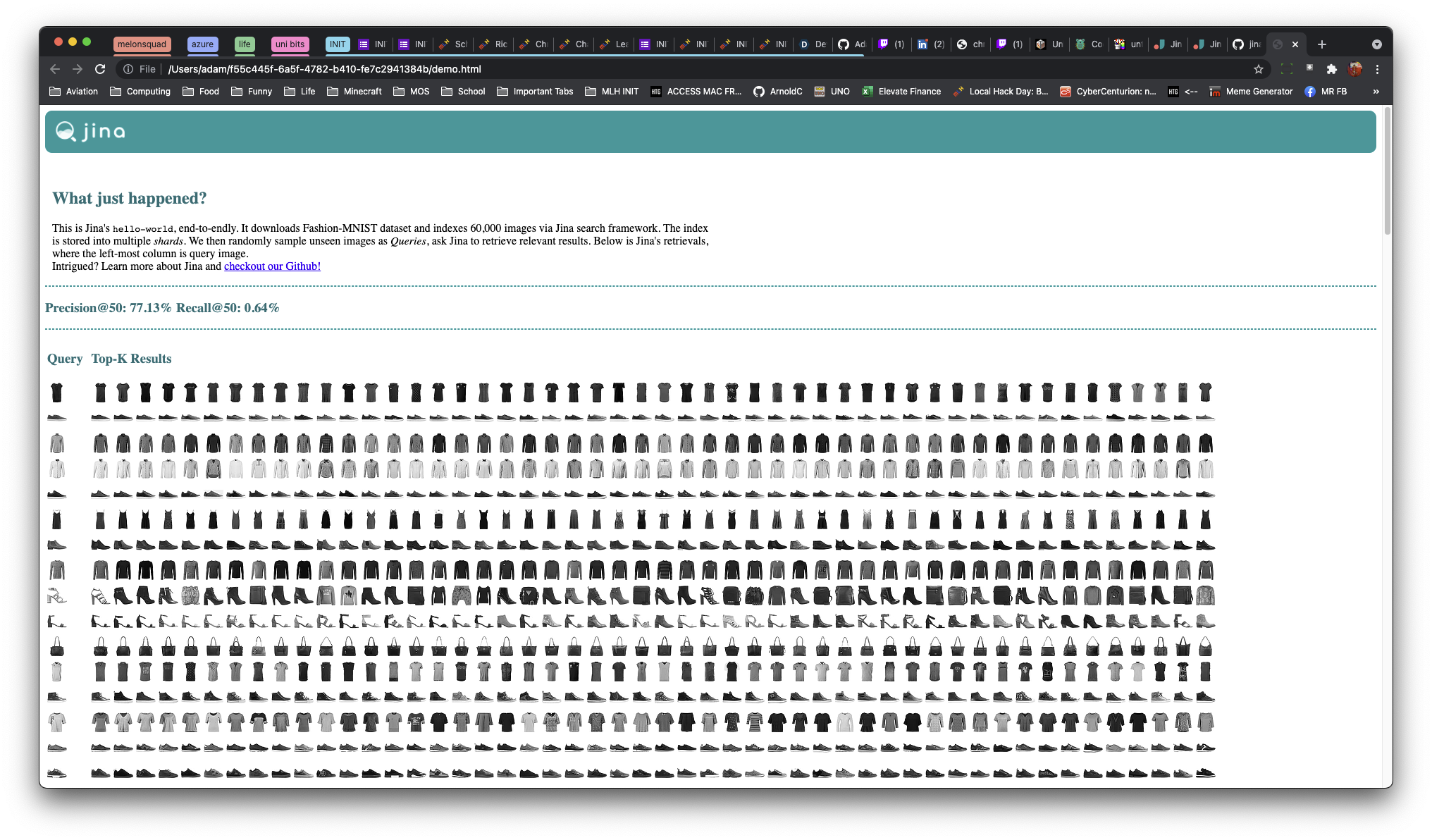Expand the Minecraft bookmarks folder
The image size is (1432, 840).
click(x=354, y=92)
